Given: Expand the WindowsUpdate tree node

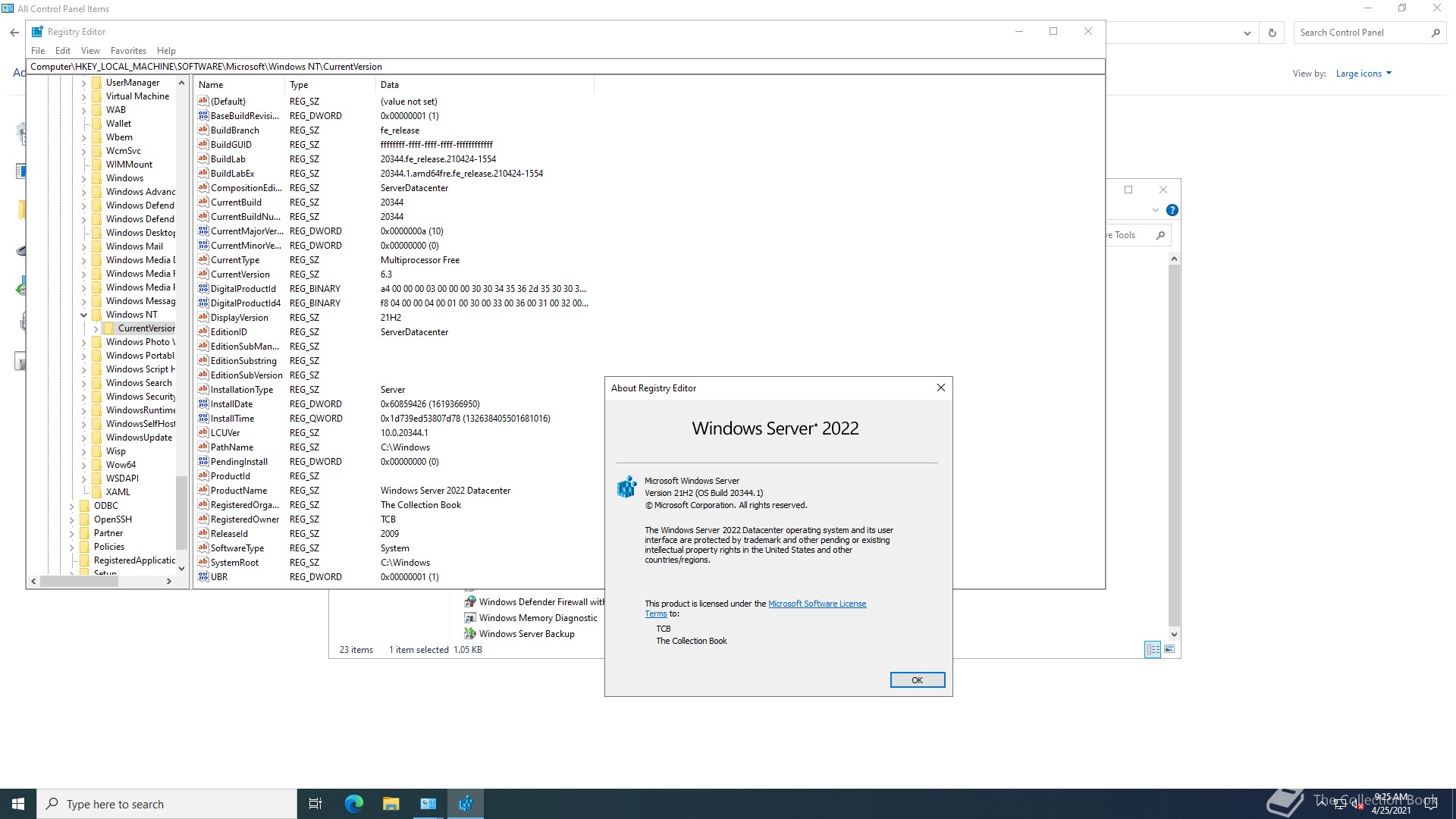Looking at the screenshot, I should click(83, 438).
